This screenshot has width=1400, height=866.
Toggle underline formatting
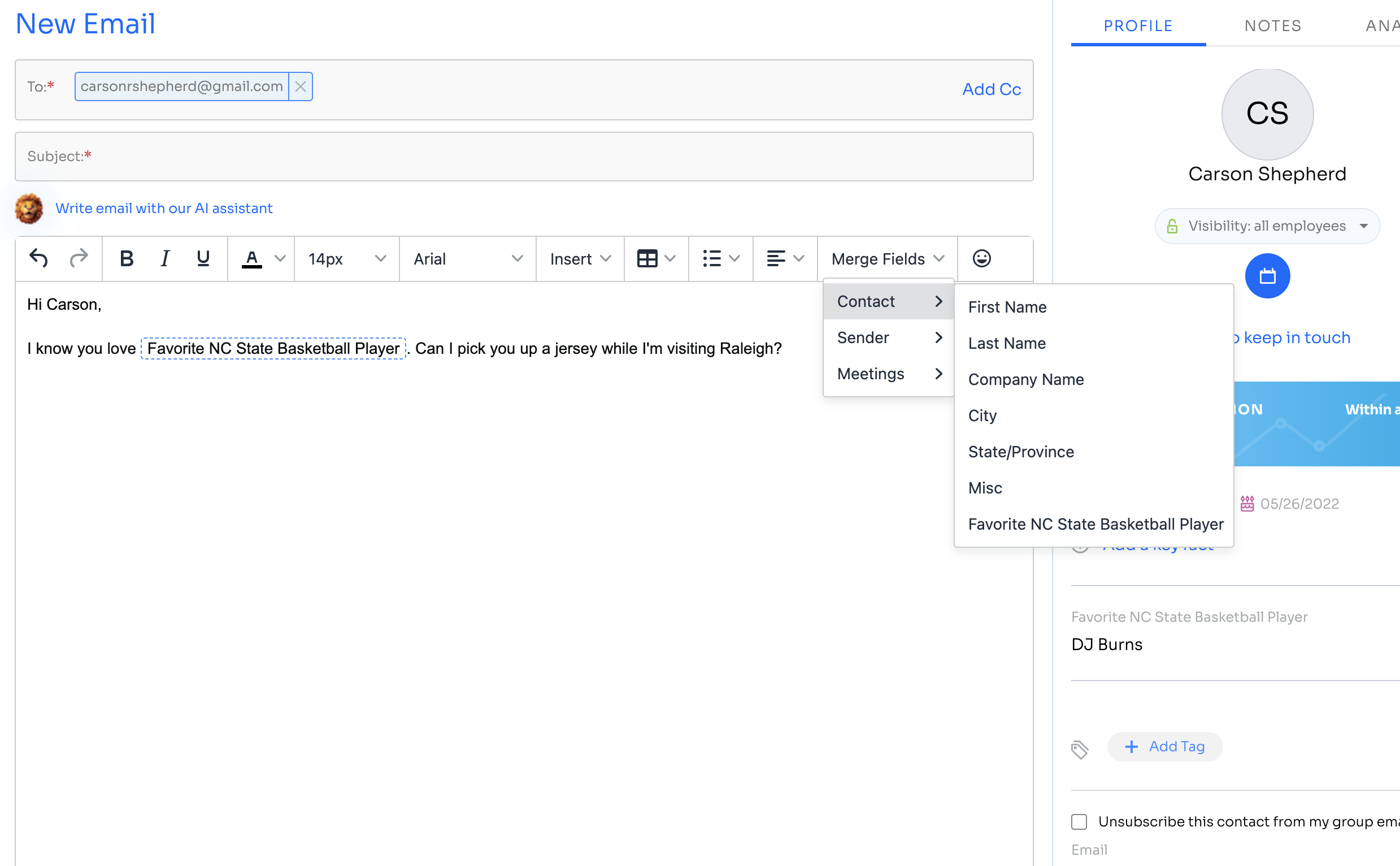click(x=203, y=259)
